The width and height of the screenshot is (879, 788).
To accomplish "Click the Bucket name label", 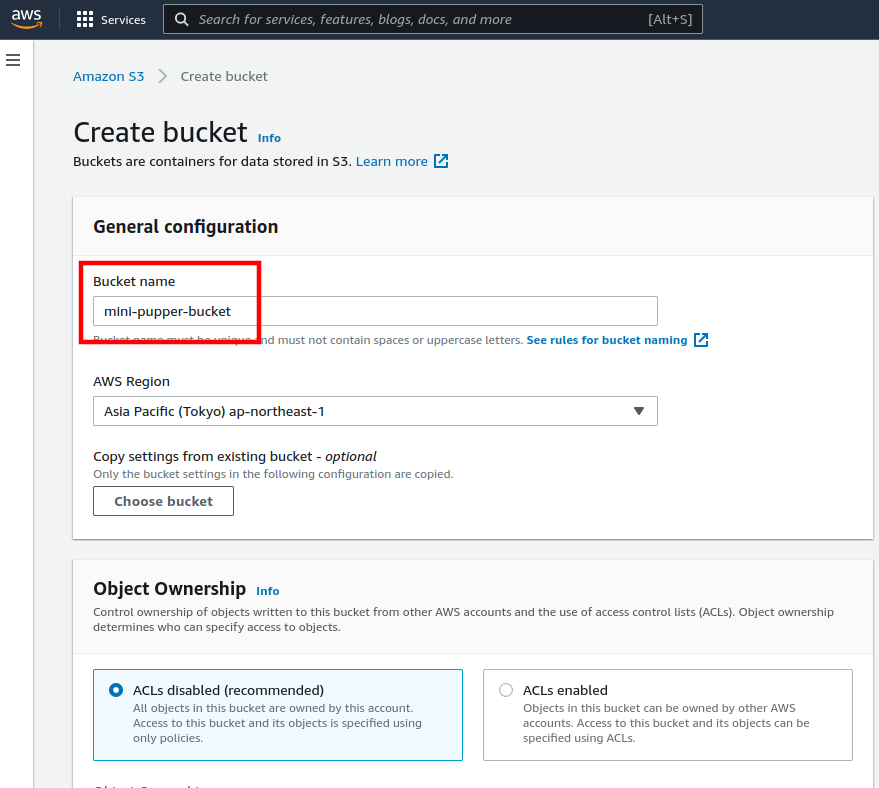I will click(x=134, y=281).
